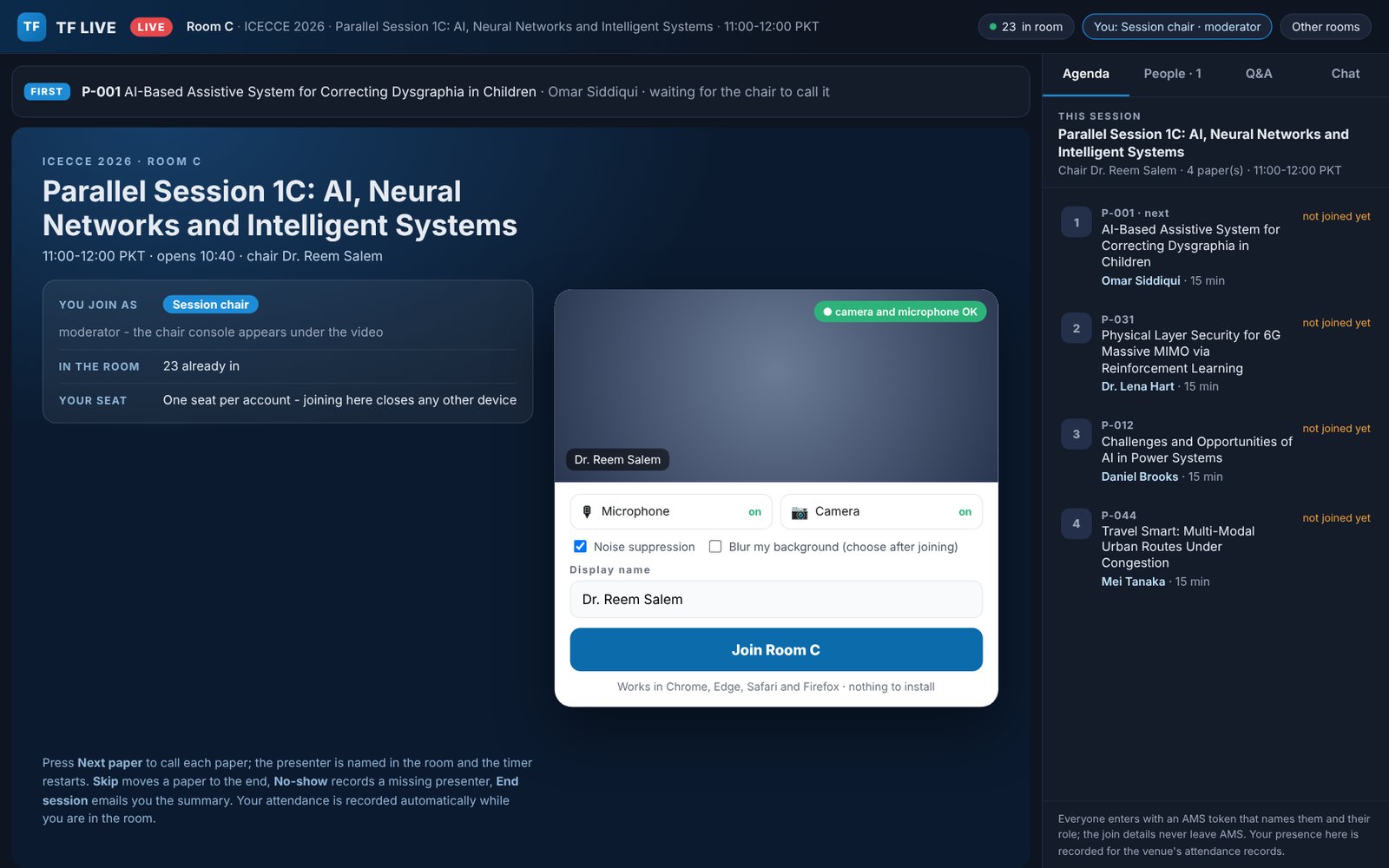
Task: Click the FIRST badge on paper banner
Action: [47, 91]
